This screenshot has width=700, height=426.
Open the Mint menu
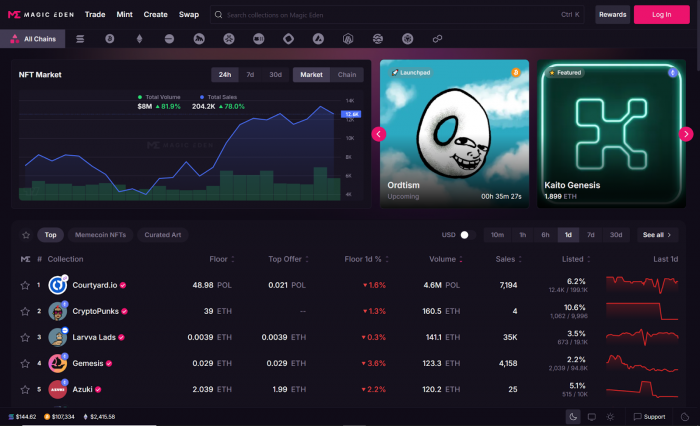(125, 15)
